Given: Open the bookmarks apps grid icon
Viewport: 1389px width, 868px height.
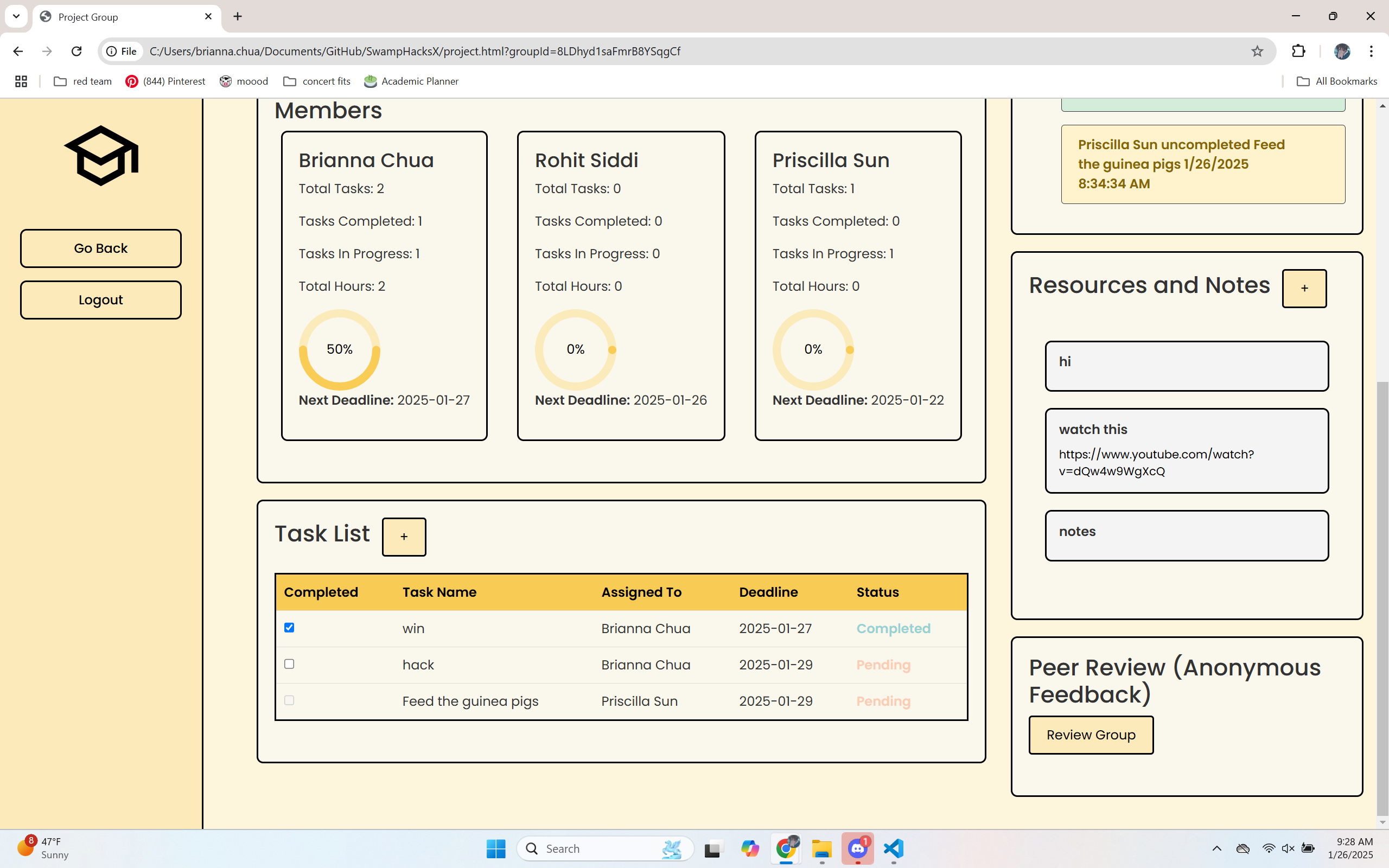Looking at the screenshot, I should click(x=21, y=81).
